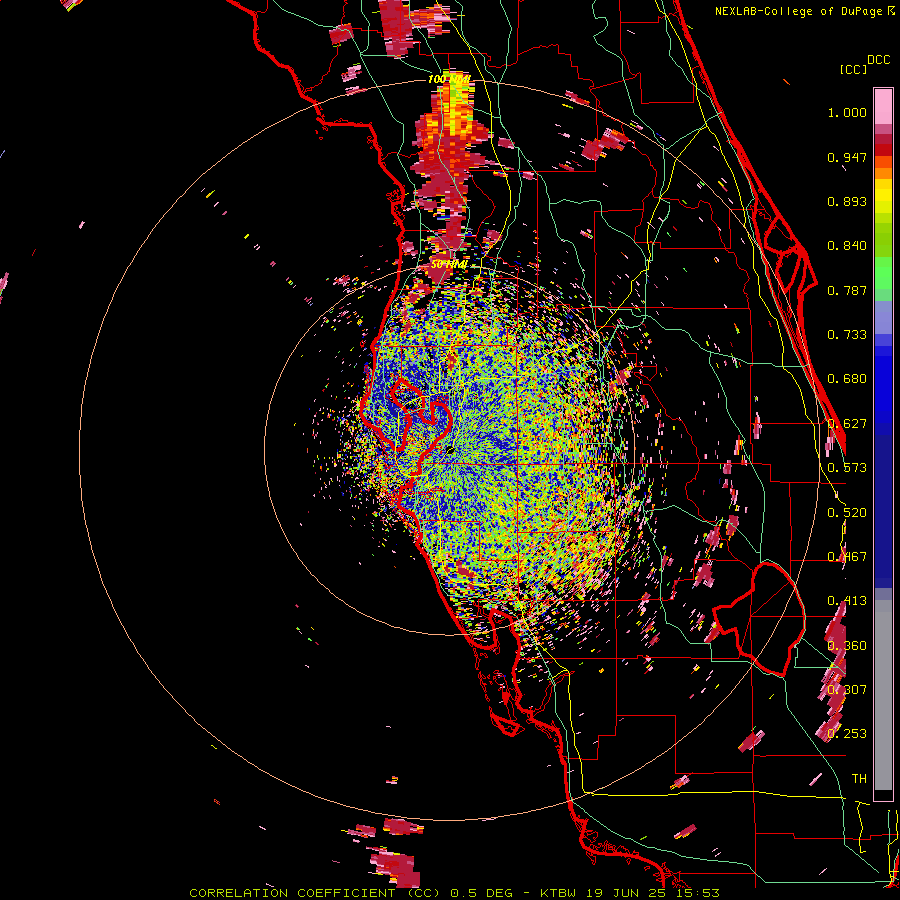Select the 0.947 color scale value
900x900 pixels.
point(847,157)
